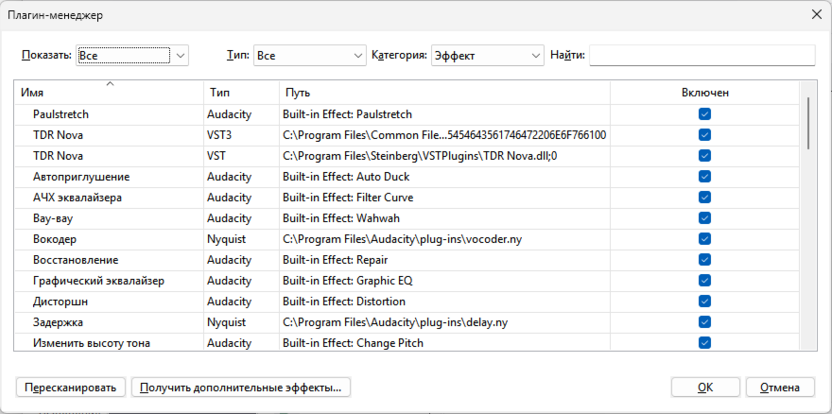Open the Показать dropdown
This screenshot has width=832, height=414.
[x=132, y=55]
